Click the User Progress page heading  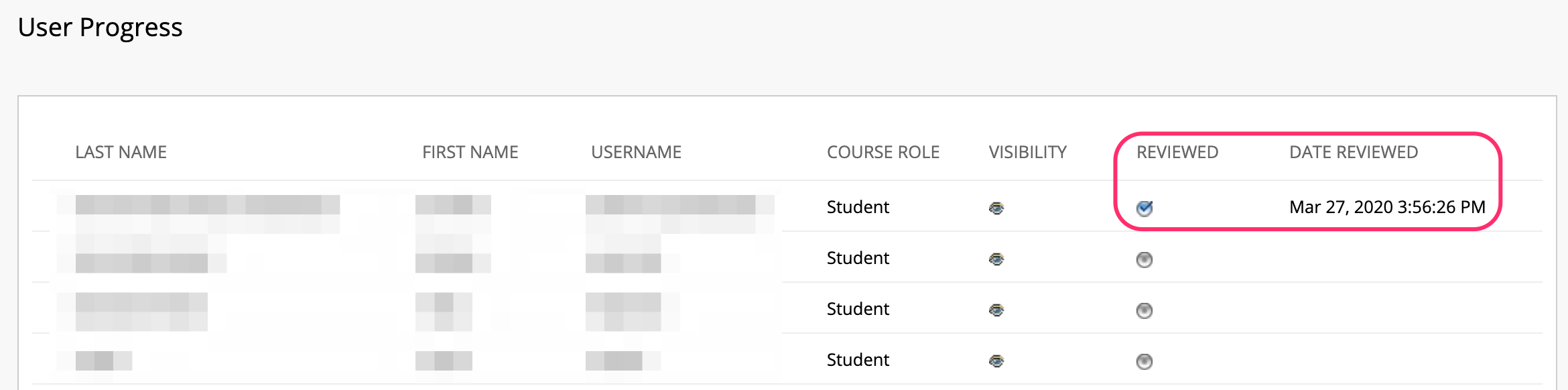tap(100, 27)
